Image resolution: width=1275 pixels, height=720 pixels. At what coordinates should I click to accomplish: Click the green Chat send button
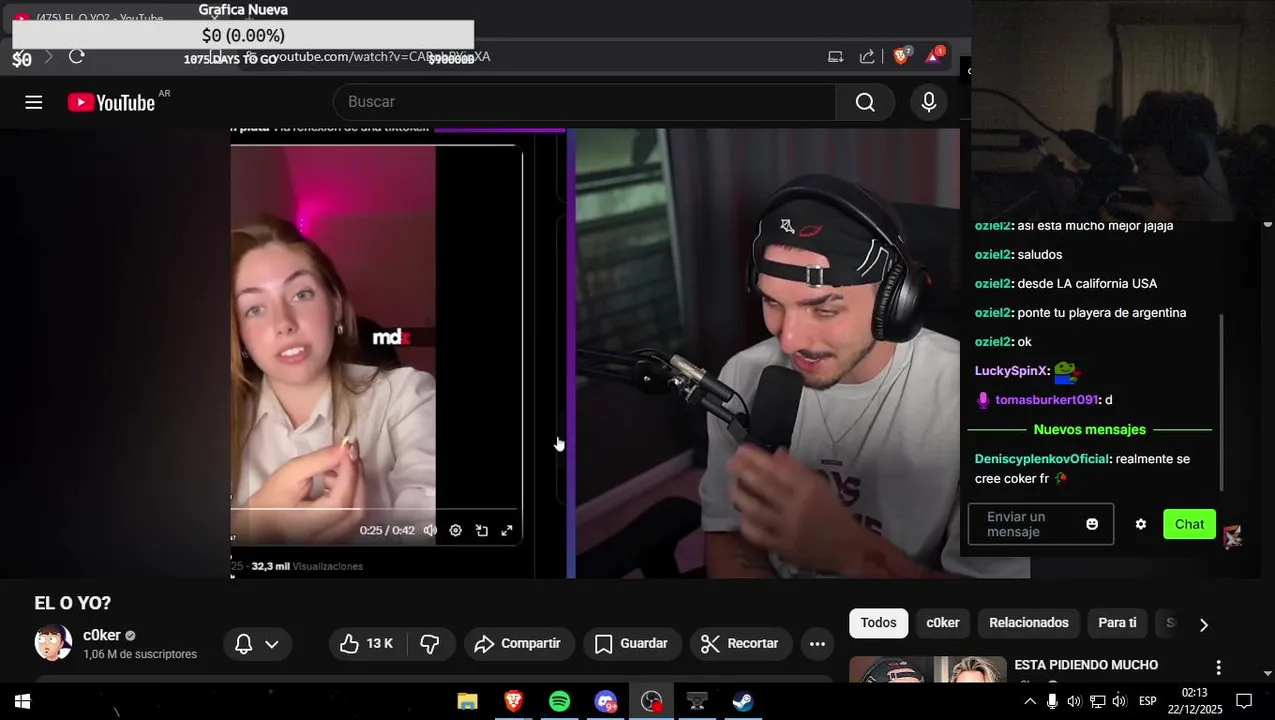(1189, 524)
